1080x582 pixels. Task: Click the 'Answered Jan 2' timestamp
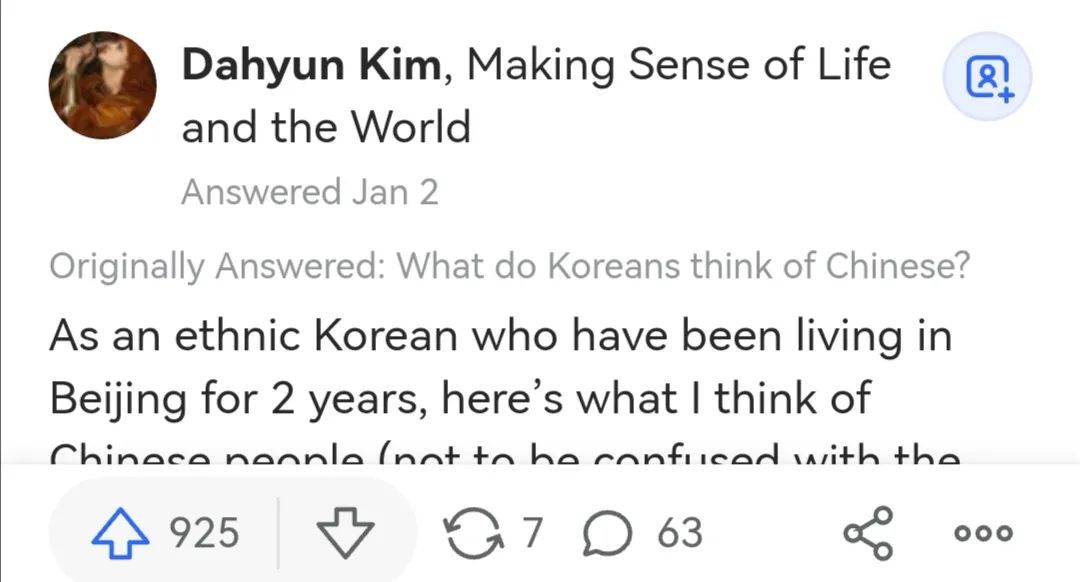[x=311, y=191]
